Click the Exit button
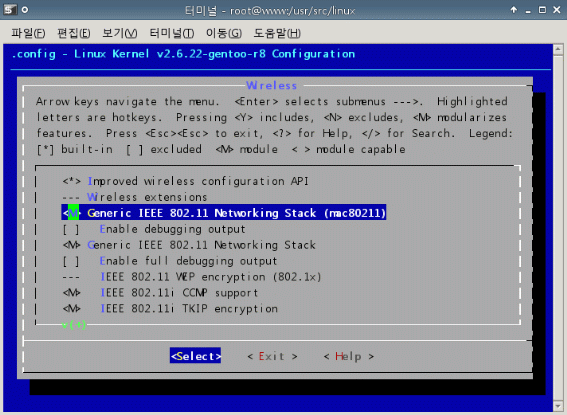Image resolution: width=567 pixels, height=415 pixels. (x=272, y=356)
